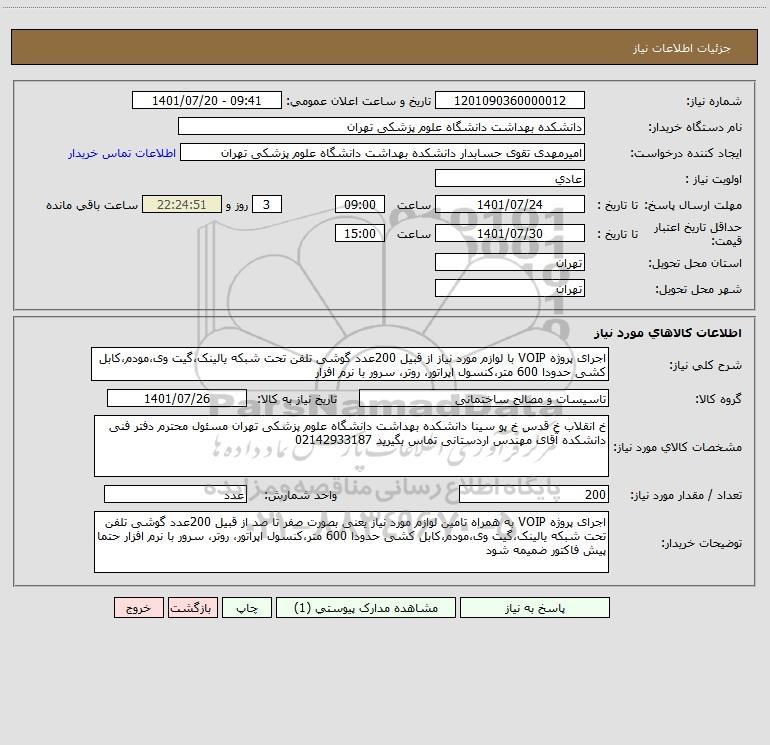770x745 pixels.
Task: Click the deadline time field 09:00
Action: coord(360,204)
